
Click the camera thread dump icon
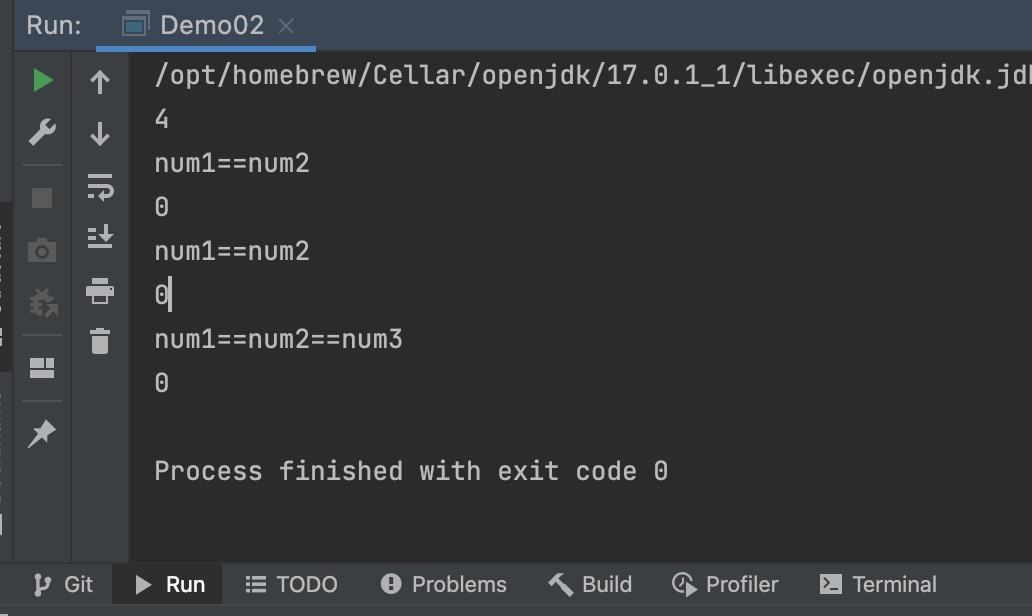42,250
